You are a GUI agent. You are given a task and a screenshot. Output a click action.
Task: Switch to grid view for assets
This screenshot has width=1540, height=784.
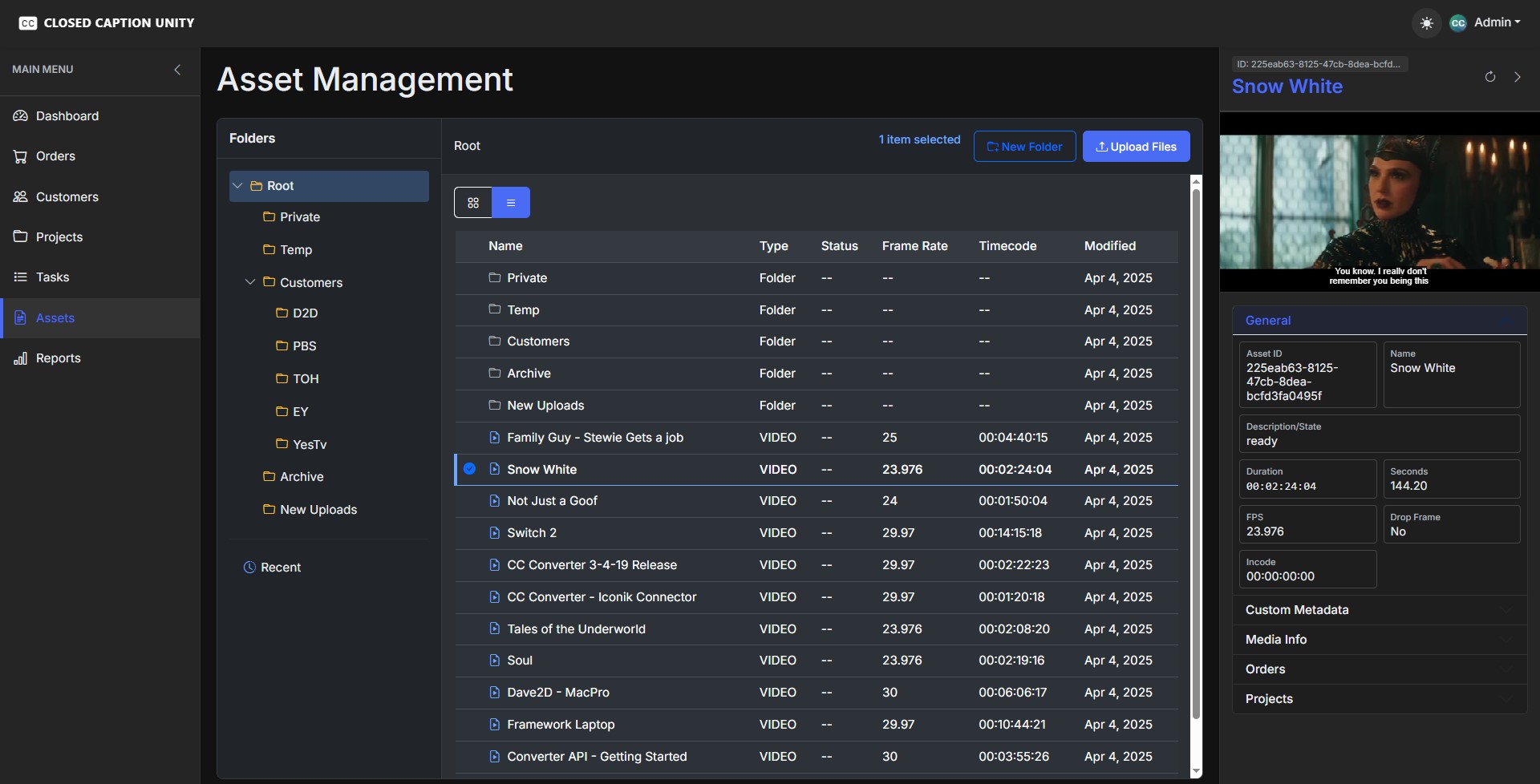(472, 202)
